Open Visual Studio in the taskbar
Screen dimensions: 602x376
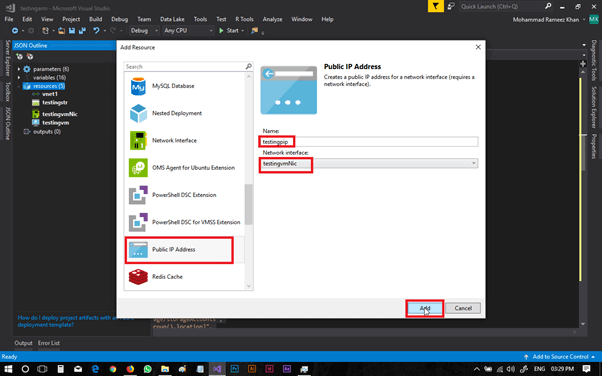point(217,369)
